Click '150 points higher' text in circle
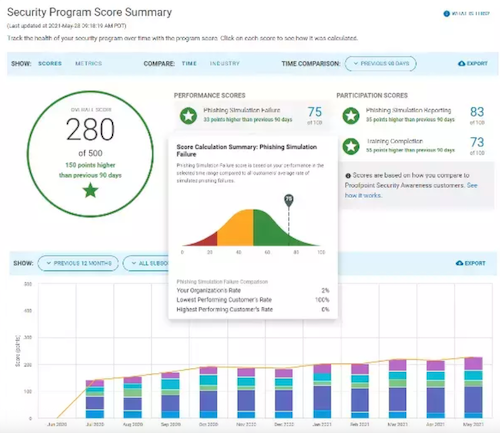This screenshot has height=433, width=500. [90, 165]
